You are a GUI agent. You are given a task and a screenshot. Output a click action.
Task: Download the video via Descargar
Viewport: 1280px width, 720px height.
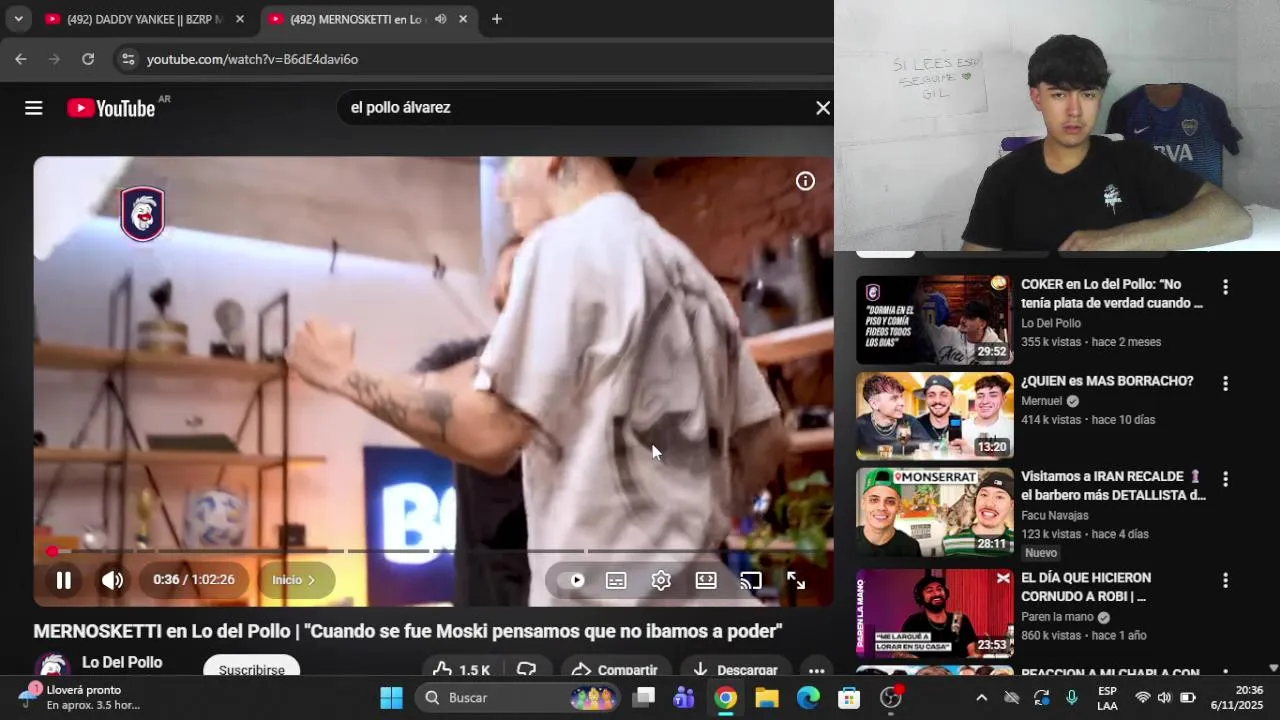point(735,669)
